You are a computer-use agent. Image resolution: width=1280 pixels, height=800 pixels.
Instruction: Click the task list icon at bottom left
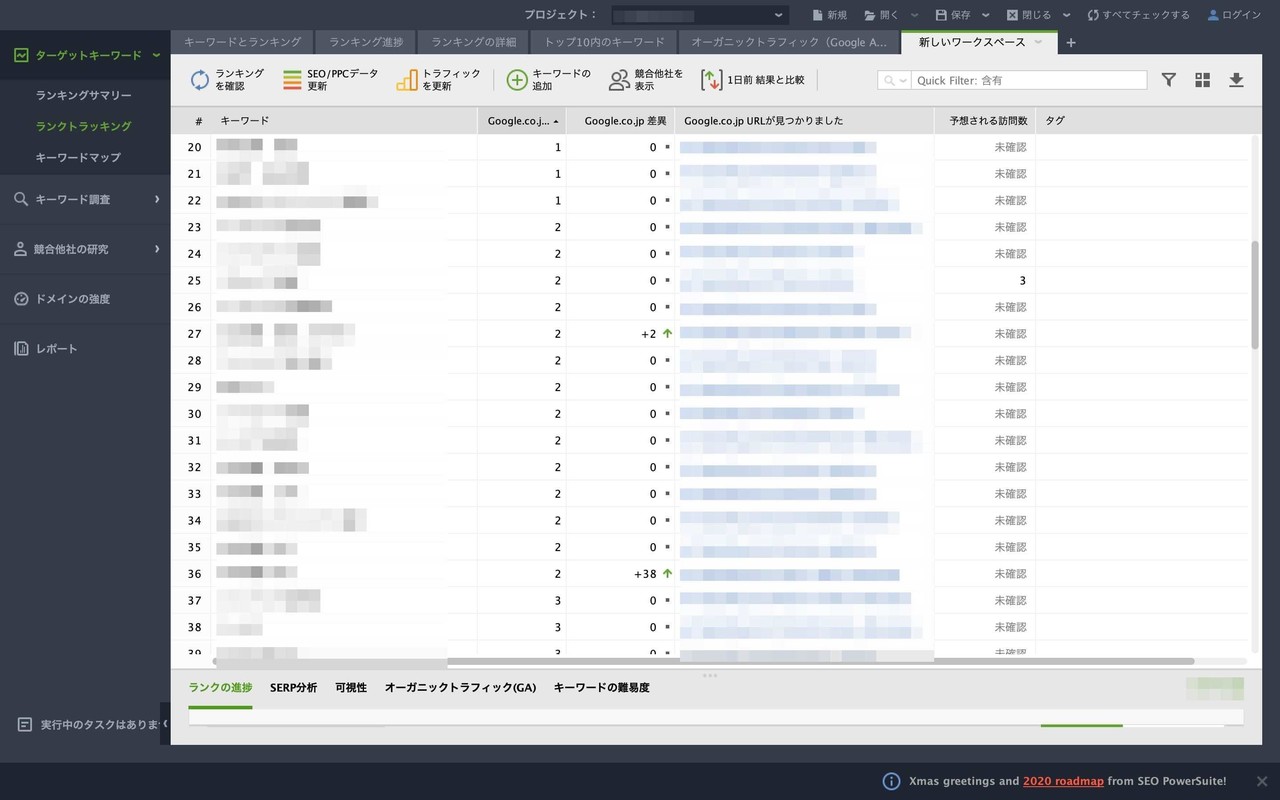(25, 724)
